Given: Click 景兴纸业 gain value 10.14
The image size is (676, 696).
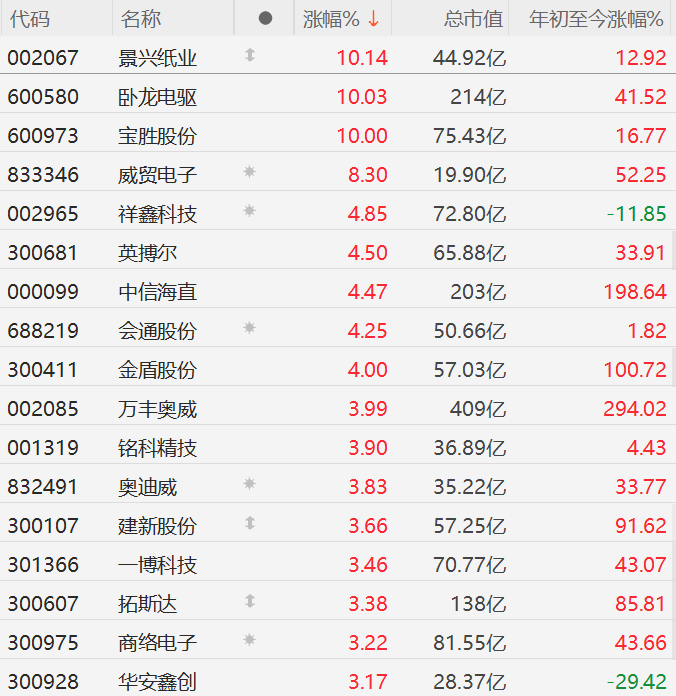Looking at the screenshot, I should pyautogui.click(x=362, y=58).
